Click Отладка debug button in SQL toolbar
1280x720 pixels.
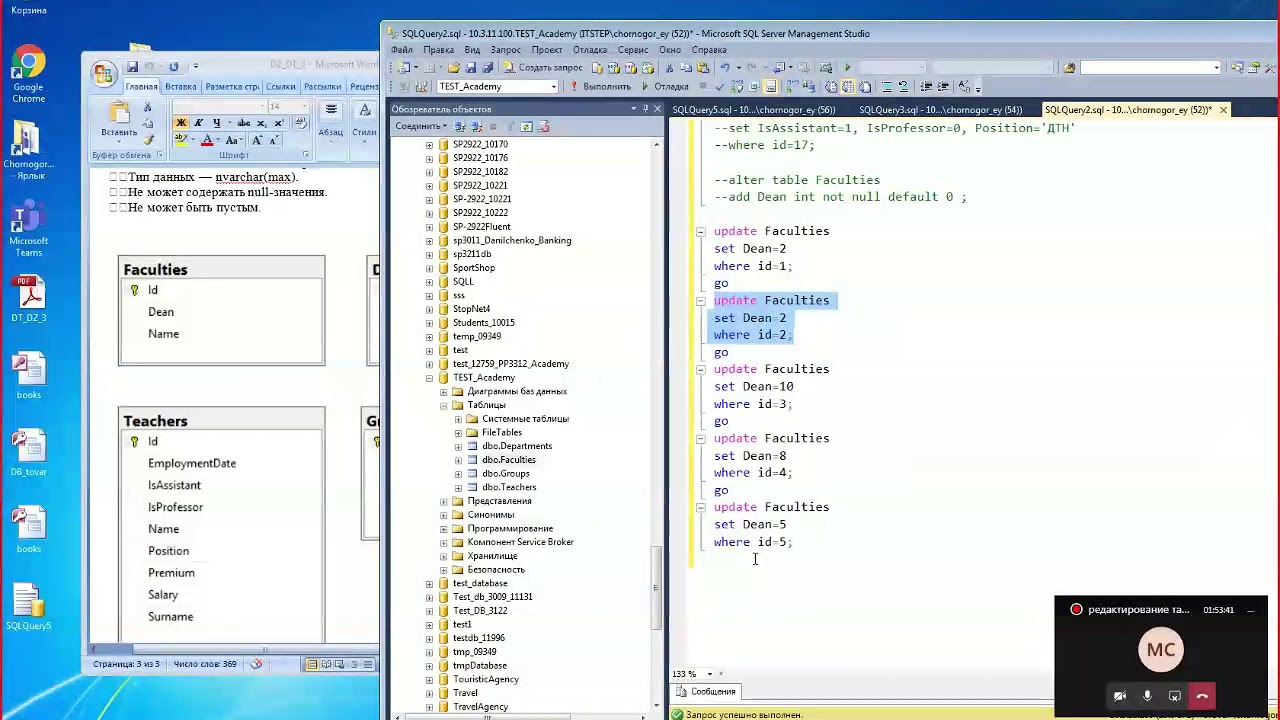point(665,87)
